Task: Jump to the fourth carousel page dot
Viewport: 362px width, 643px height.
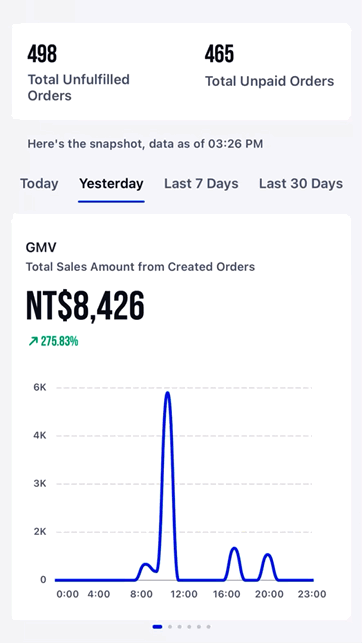Action: [189, 627]
